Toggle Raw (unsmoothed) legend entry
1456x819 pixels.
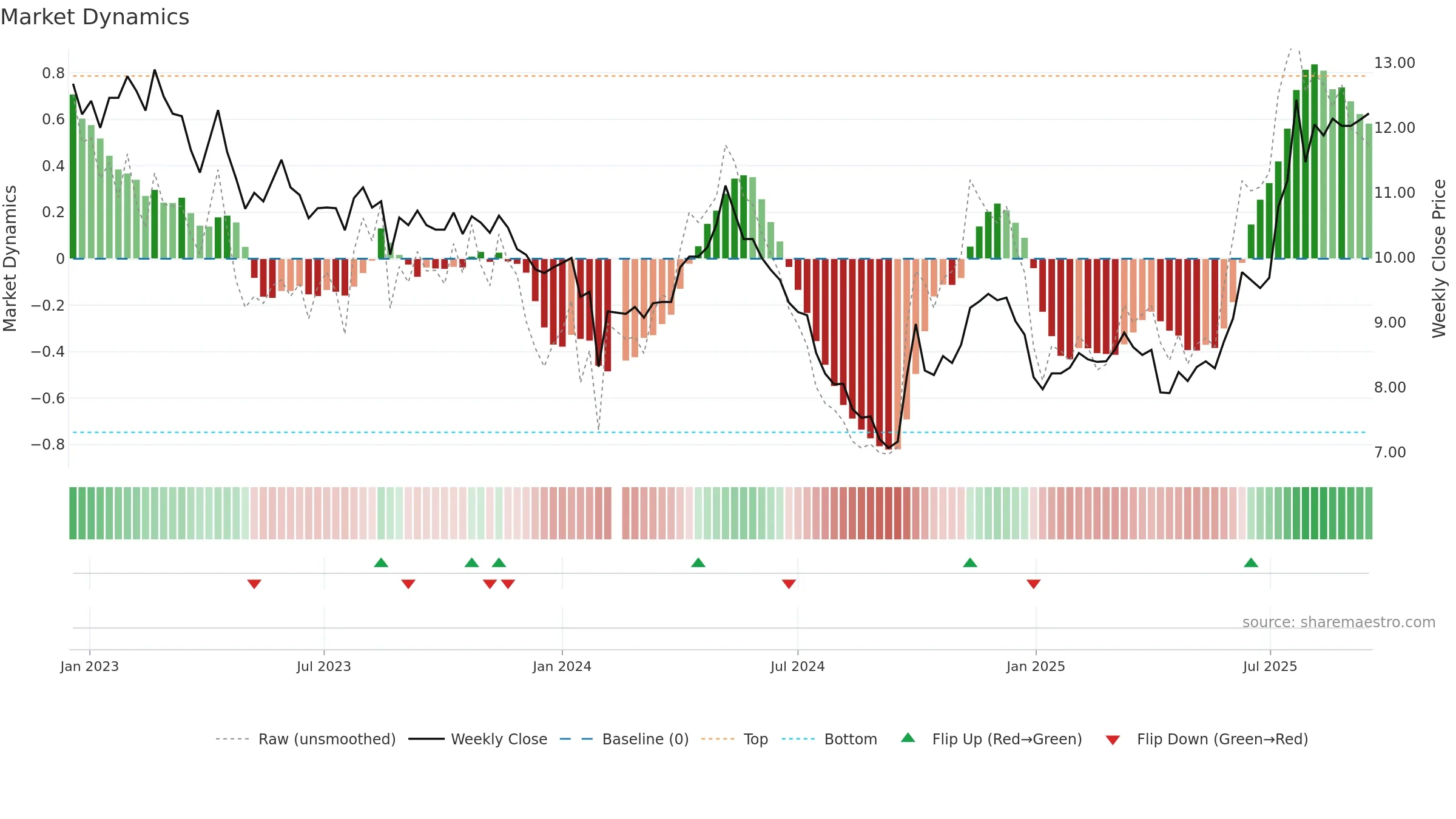point(327,739)
